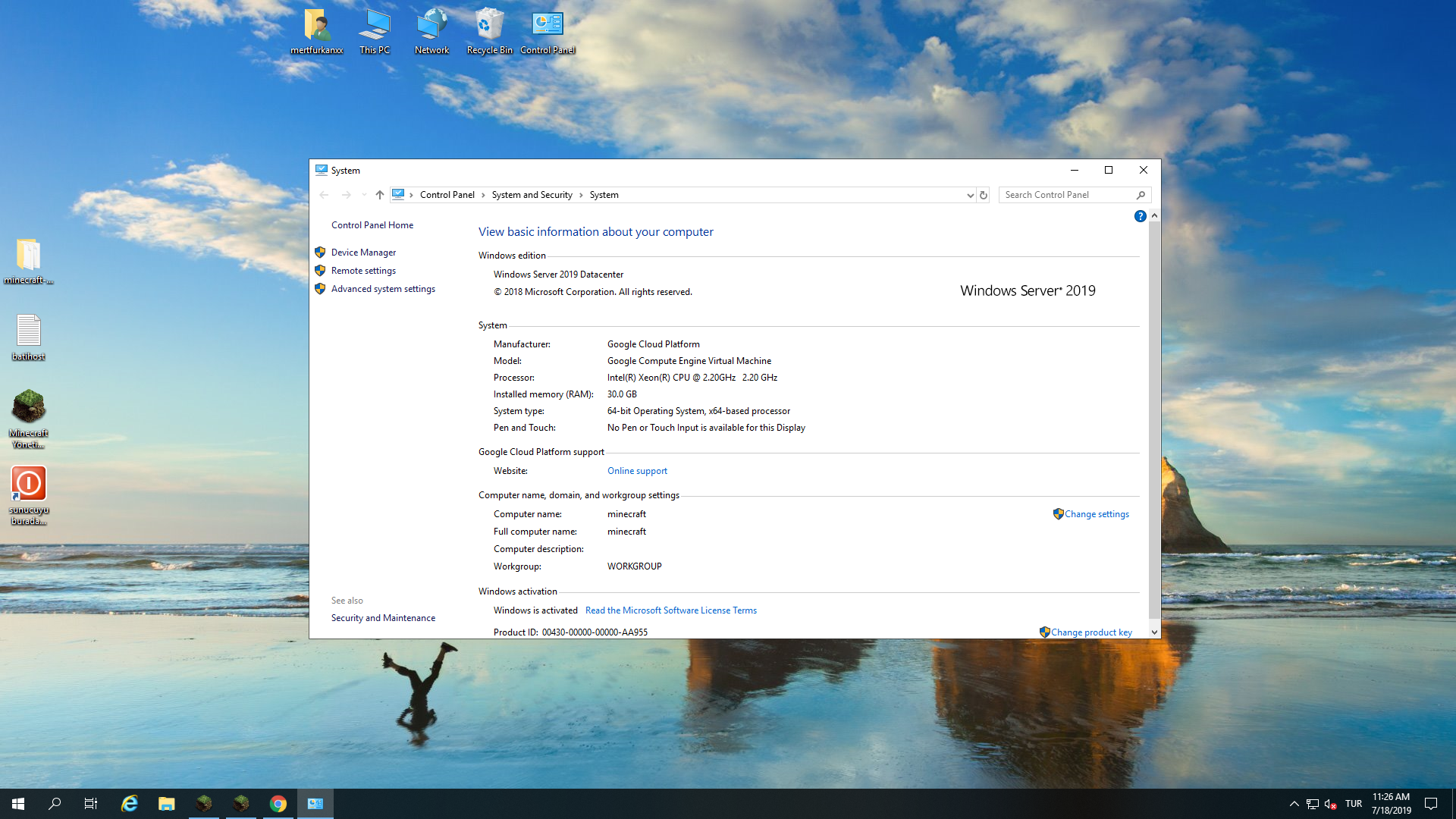Click the Help question mark icon

1140,217
